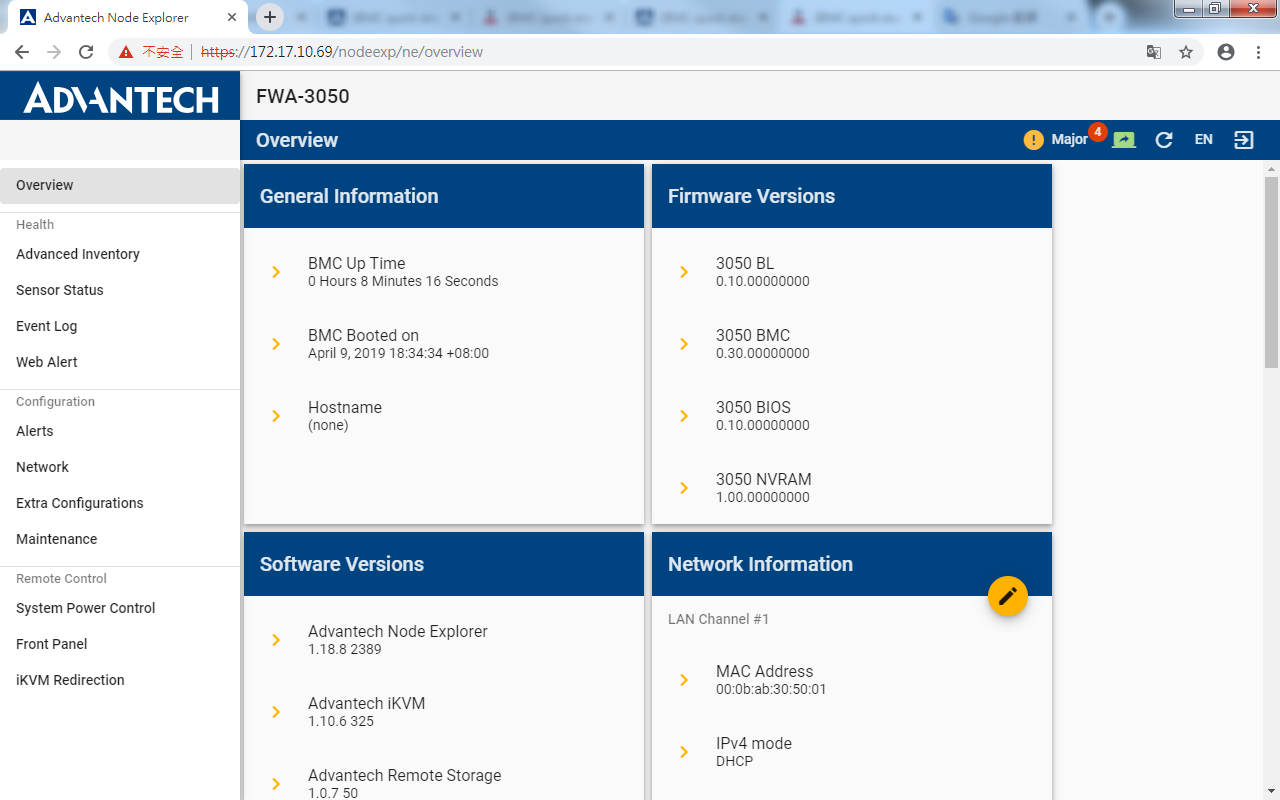This screenshot has width=1280, height=800.
Task: Click the Major alert label
Action: tap(1069, 140)
